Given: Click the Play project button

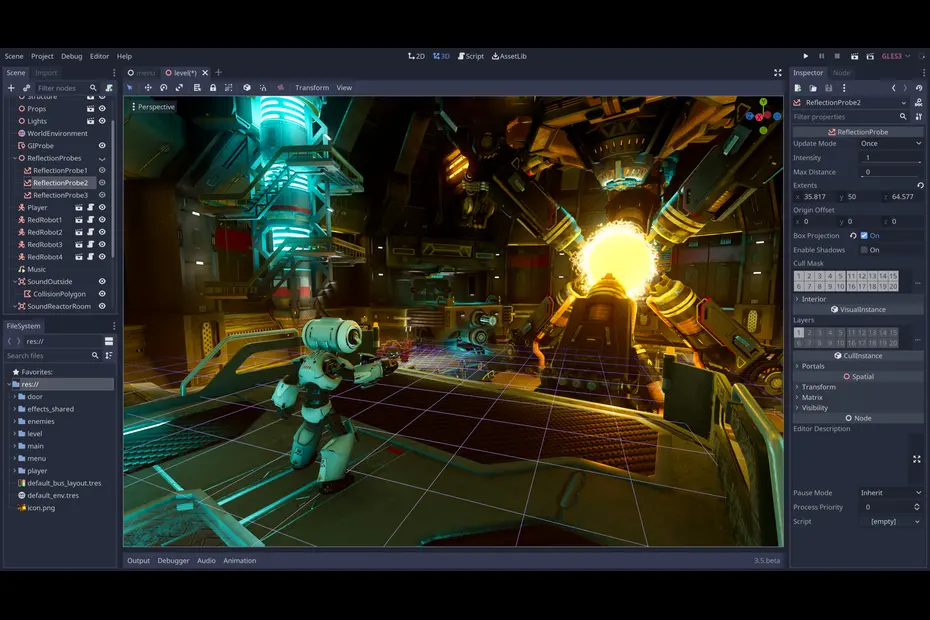Looking at the screenshot, I should pos(805,56).
